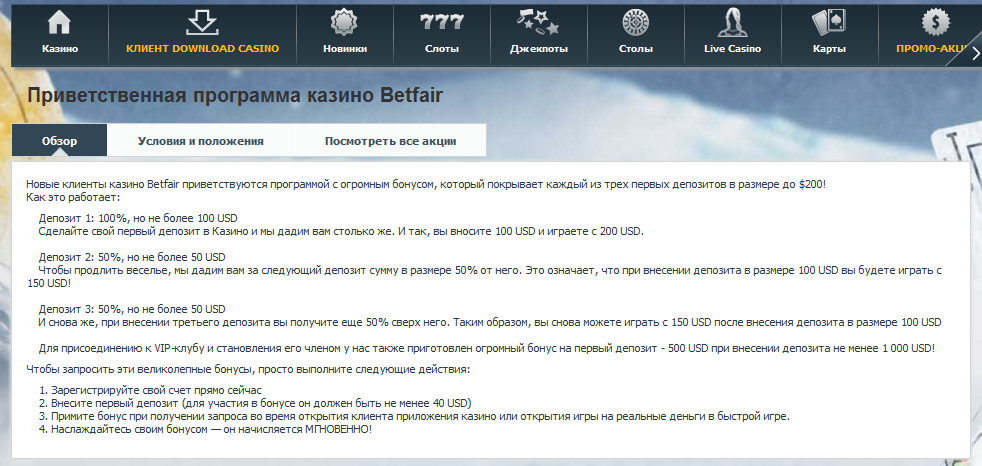The height and width of the screenshot is (466, 982).
Task: Expand navigation with the right arrow
Action: [x=975, y=54]
